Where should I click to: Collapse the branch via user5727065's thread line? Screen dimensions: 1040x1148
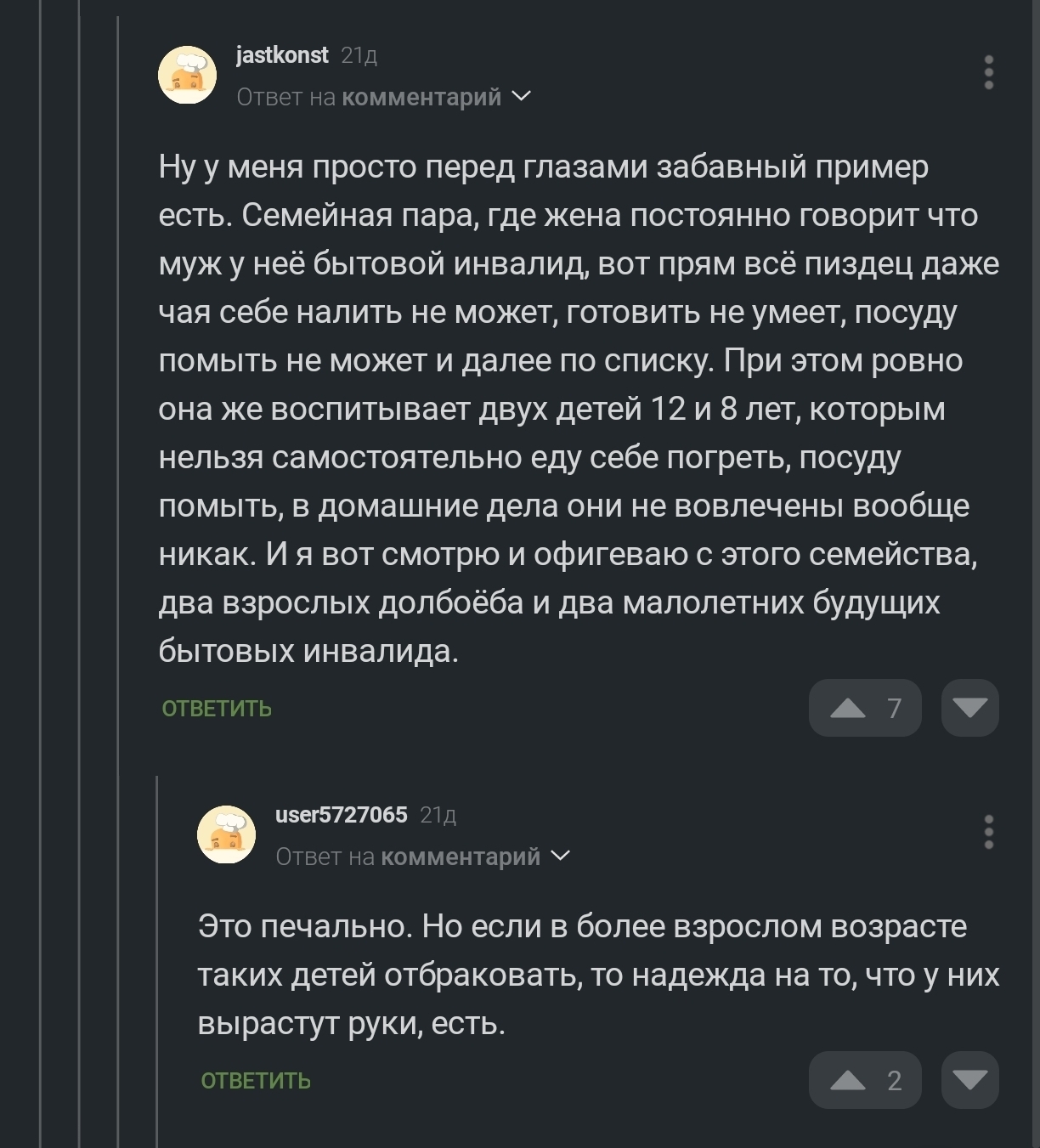[x=157, y=960]
